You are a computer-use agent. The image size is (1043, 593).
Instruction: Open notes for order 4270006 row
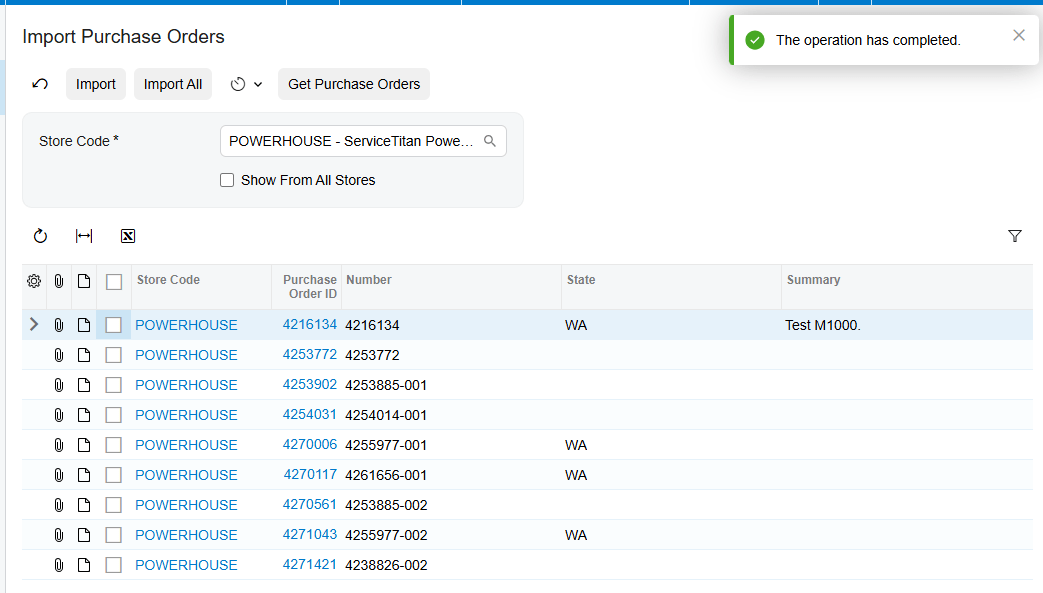tap(84, 445)
